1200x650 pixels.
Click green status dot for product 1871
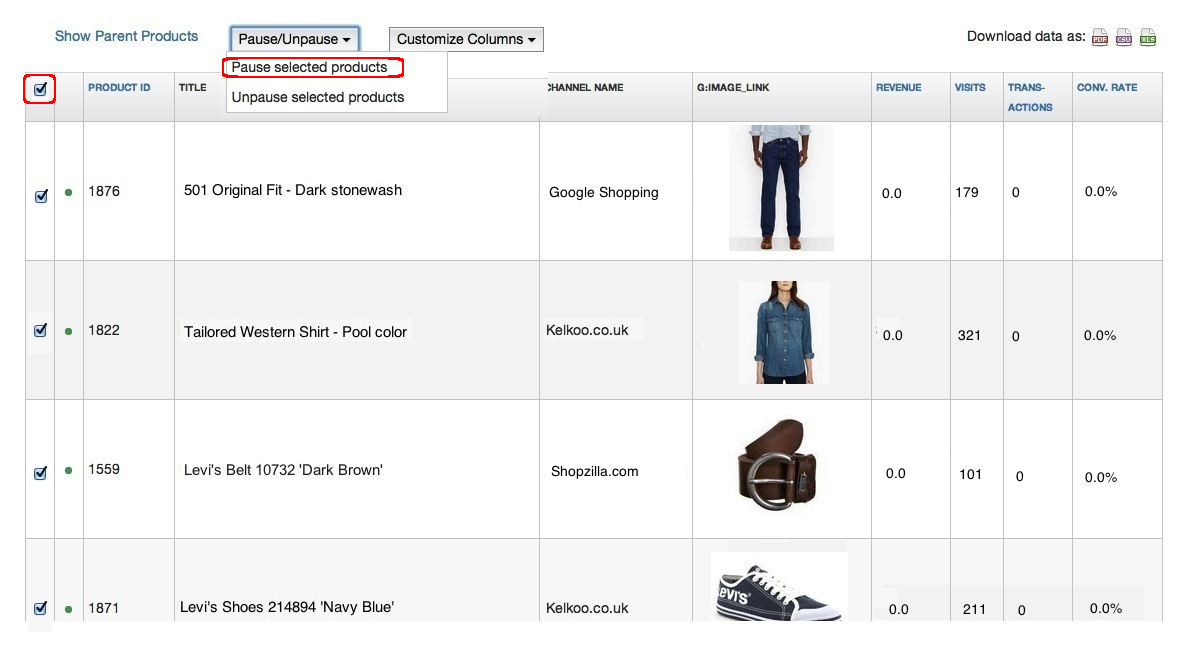[68, 608]
